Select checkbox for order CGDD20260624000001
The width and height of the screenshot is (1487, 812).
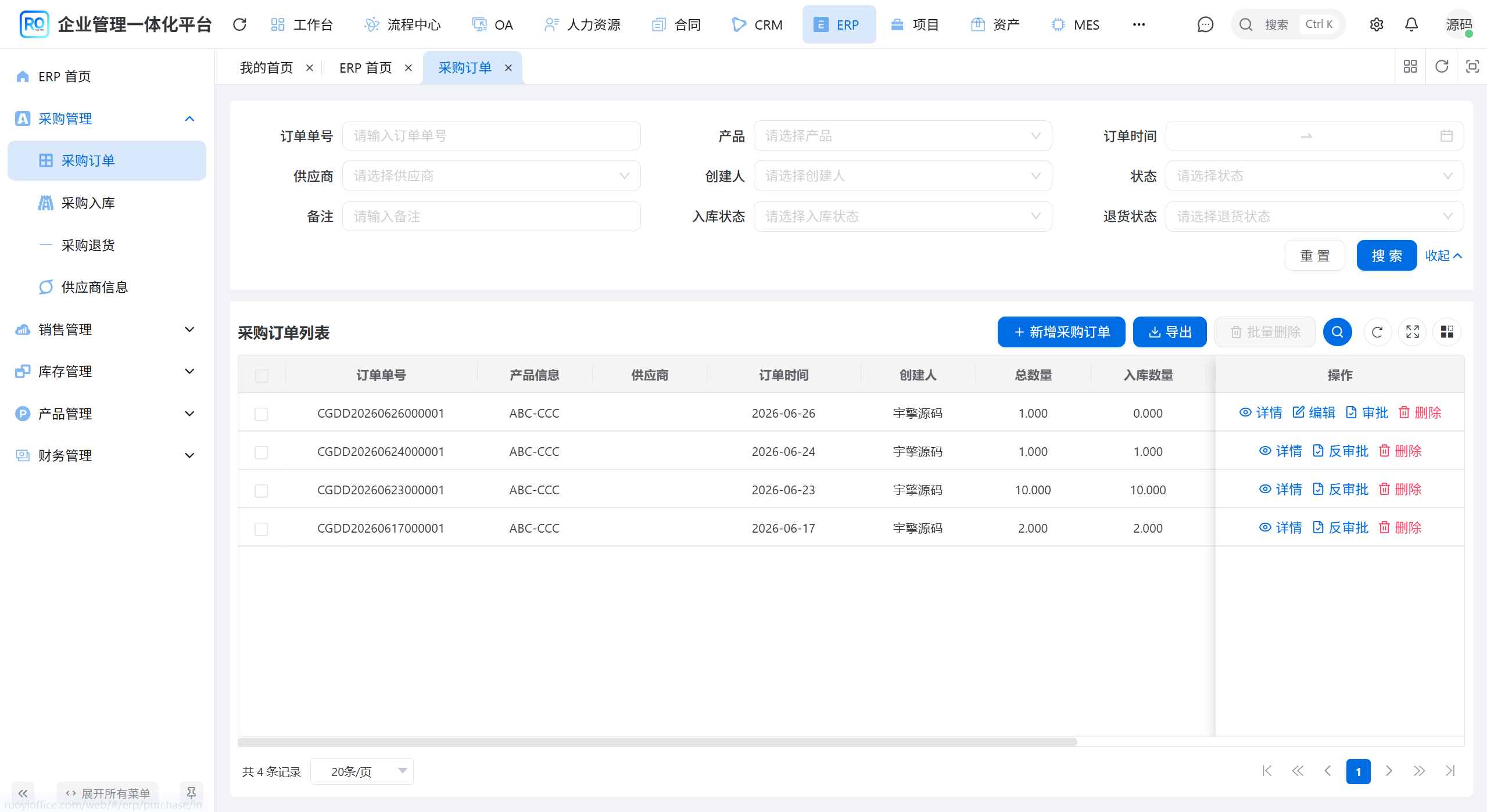coord(261,452)
